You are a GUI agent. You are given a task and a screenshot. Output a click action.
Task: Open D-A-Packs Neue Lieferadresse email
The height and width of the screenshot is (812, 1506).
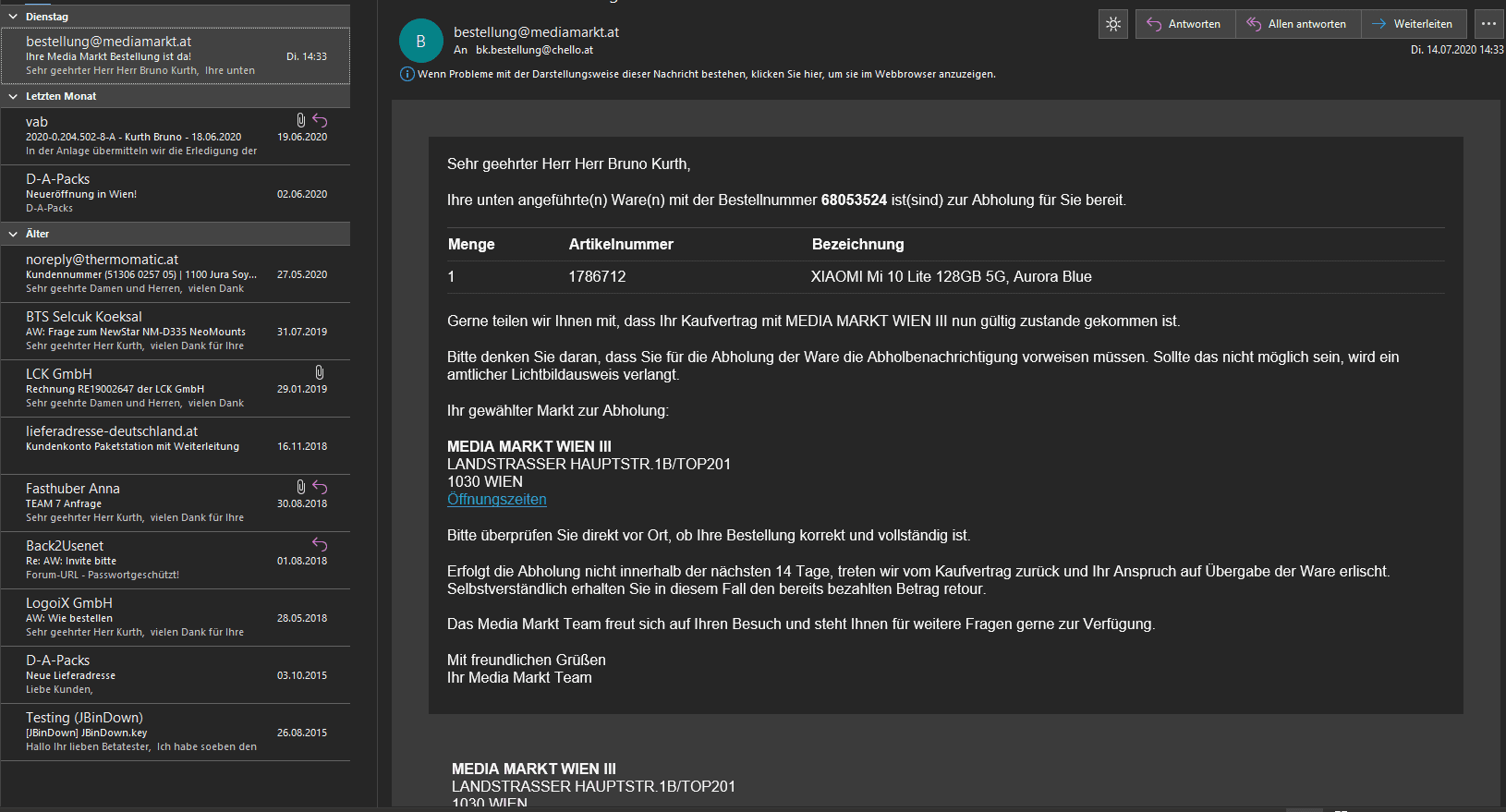click(x=176, y=674)
